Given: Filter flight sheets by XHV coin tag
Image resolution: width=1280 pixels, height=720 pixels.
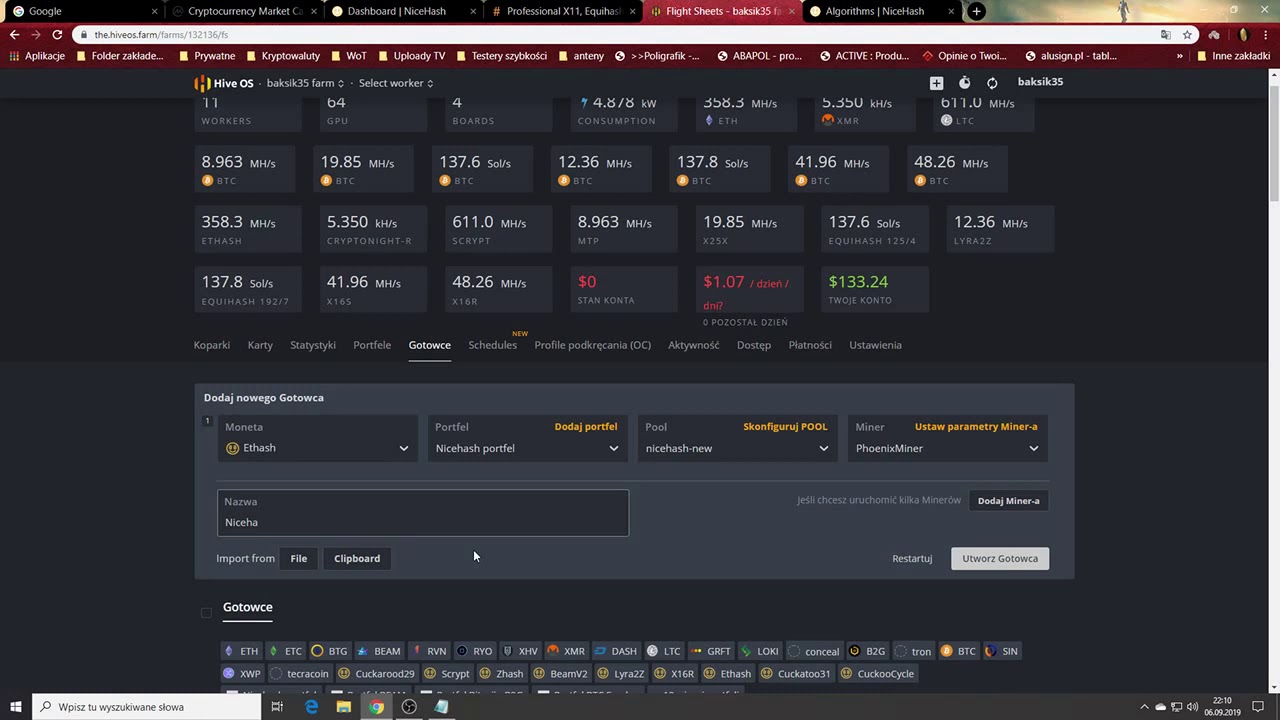Looking at the screenshot, I should (519, 651).
